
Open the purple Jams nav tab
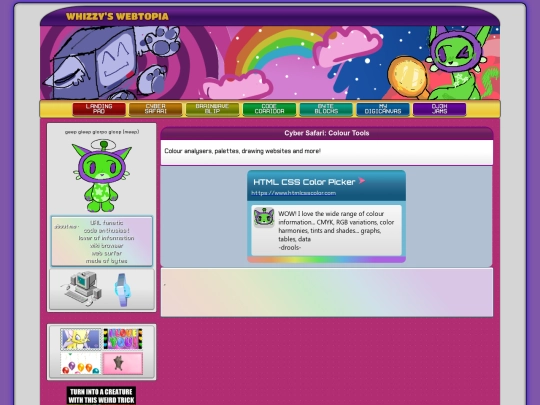coord(439,109)
